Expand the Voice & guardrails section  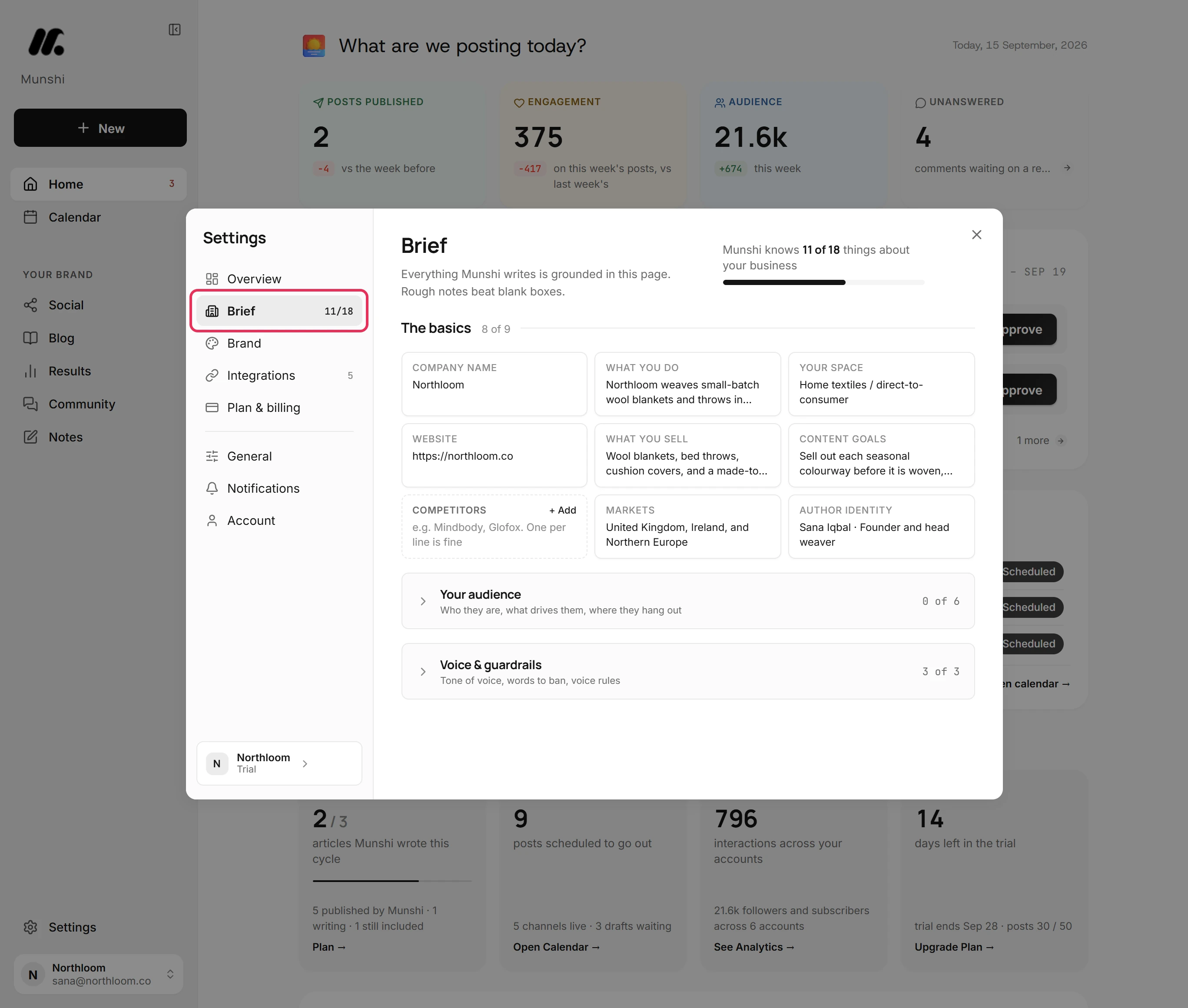687,671
